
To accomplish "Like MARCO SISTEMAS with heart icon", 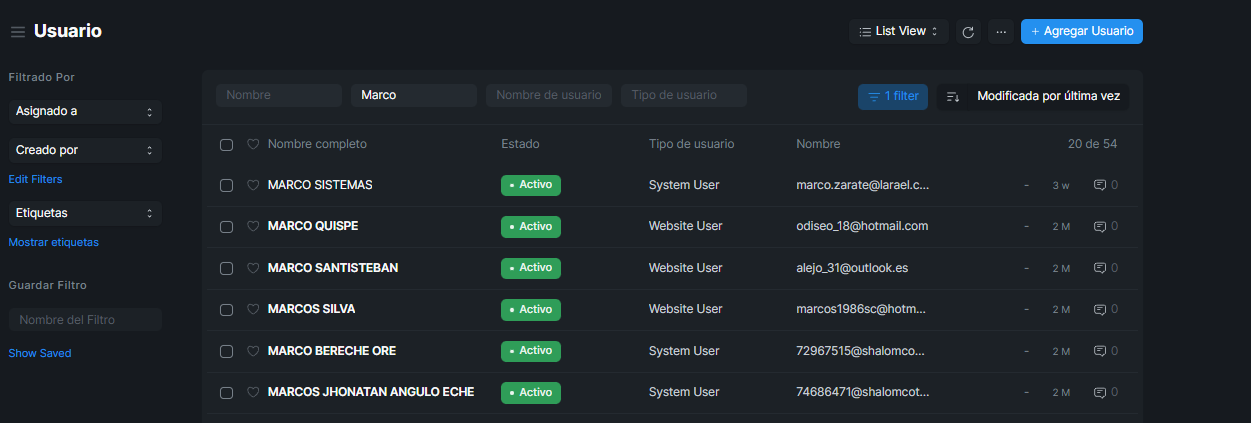I will [x=253, y=185].
